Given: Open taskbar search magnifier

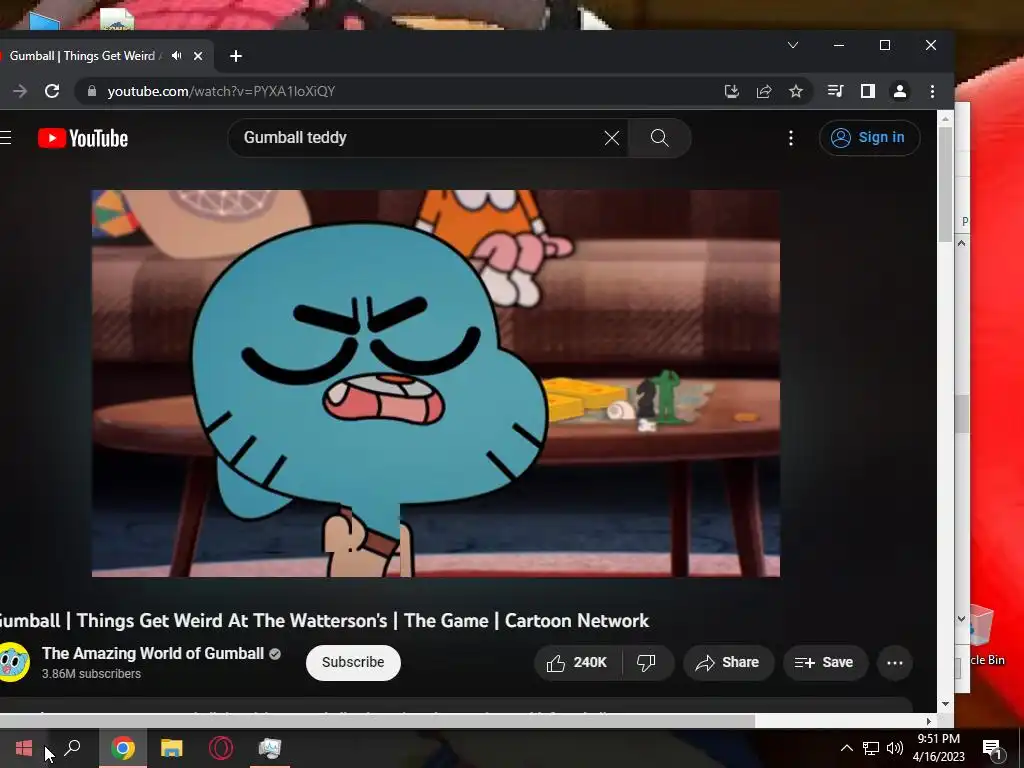Looking at the screenshot, I should pyautogui.click(x=72, y=748).
